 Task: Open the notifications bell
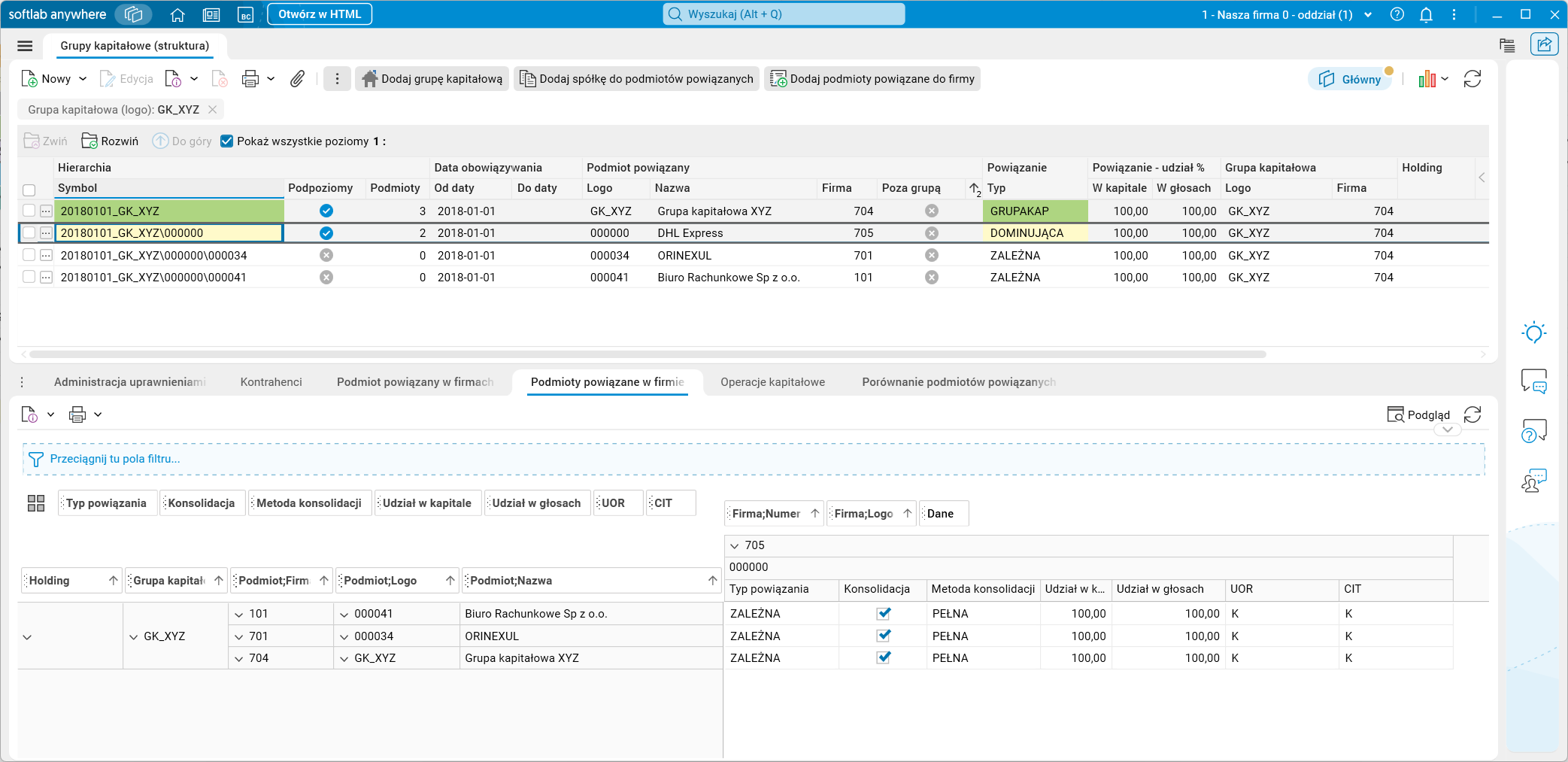[1426, 14]
